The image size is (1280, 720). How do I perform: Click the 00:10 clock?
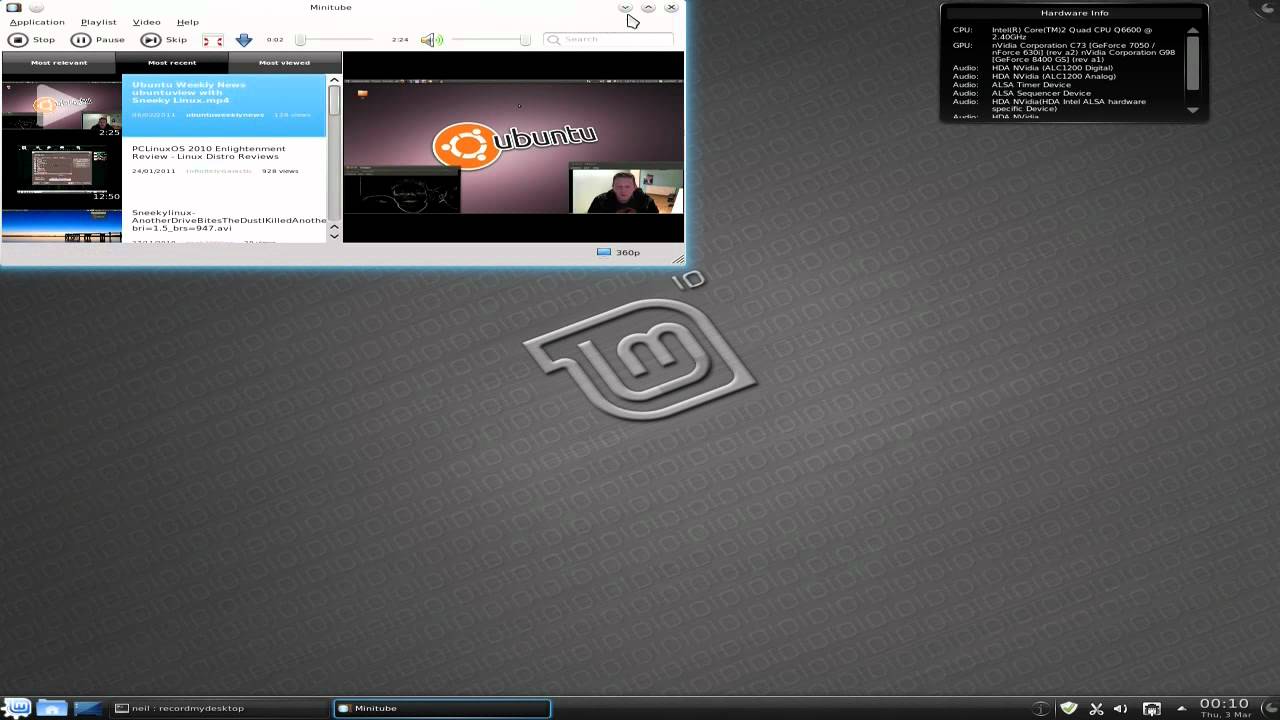(x=1224, y=704)
